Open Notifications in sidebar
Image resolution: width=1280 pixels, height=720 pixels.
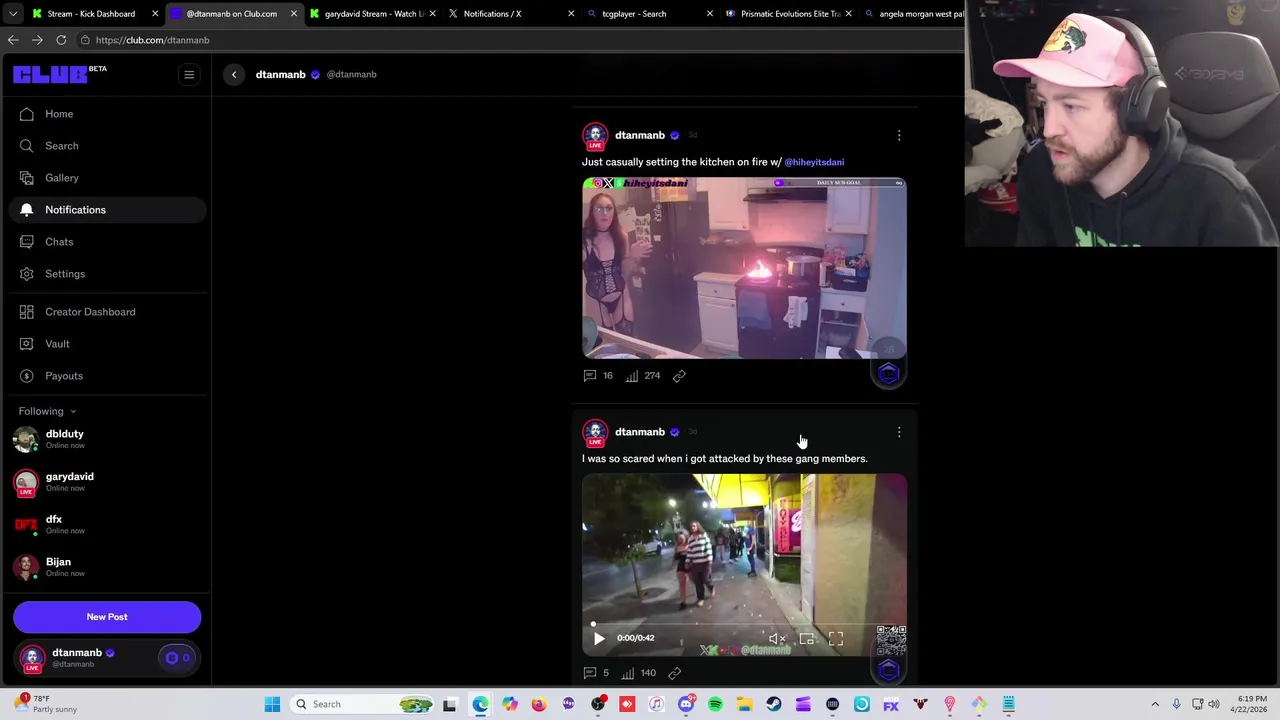coord(106,210)
